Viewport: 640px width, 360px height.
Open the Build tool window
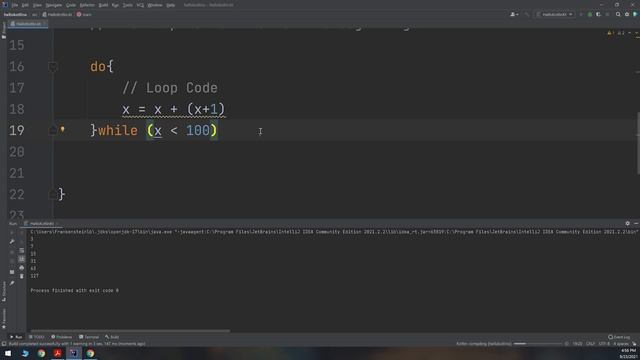(x=112, y=337)
